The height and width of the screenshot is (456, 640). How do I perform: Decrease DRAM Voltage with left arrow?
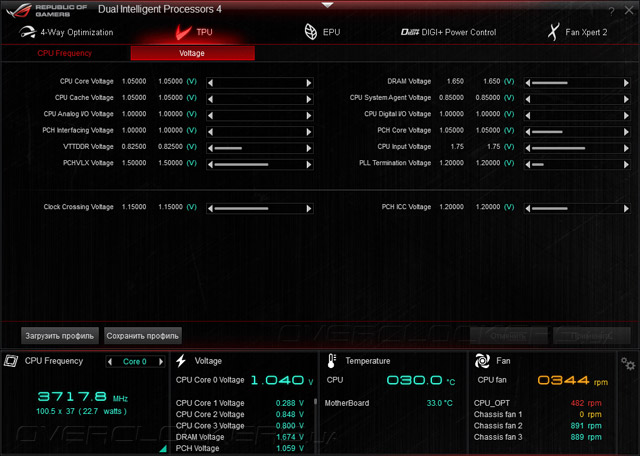528,83
